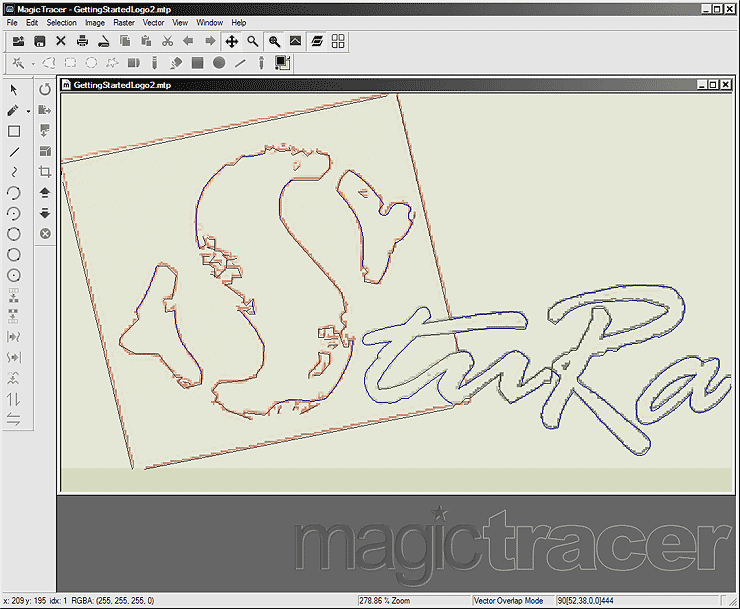Screen dimensions: 740x609
Task: Click the vertical flip arrows icon
Action: [x=14, y=399]
